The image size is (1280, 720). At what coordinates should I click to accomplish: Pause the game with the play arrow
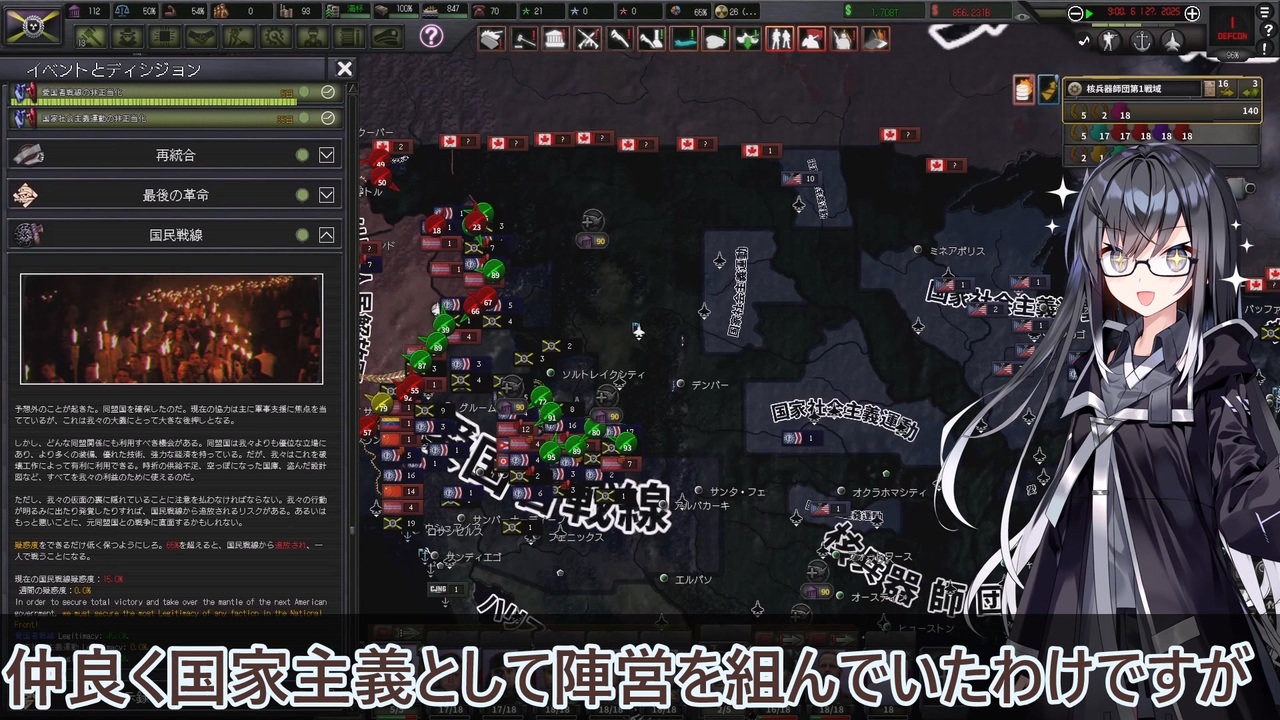click(x=1089, y=13)
